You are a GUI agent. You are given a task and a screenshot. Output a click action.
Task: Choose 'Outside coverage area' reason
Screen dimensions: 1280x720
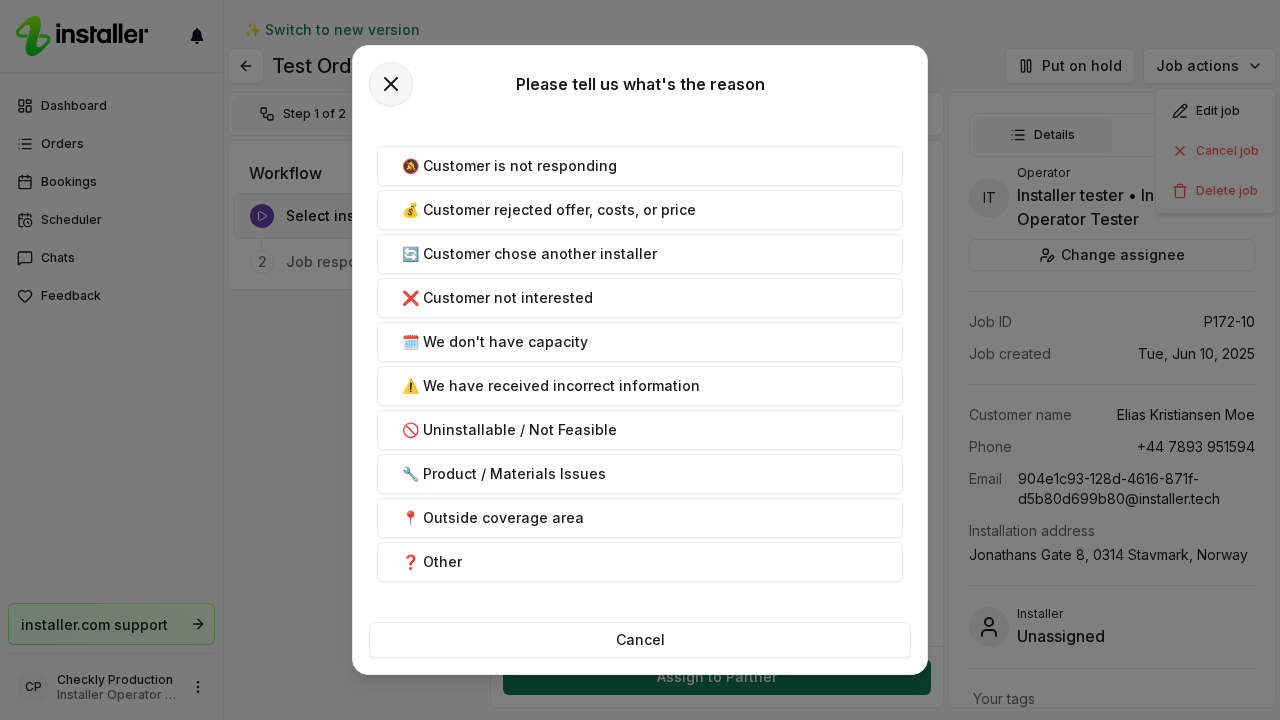tap(640, 518)
